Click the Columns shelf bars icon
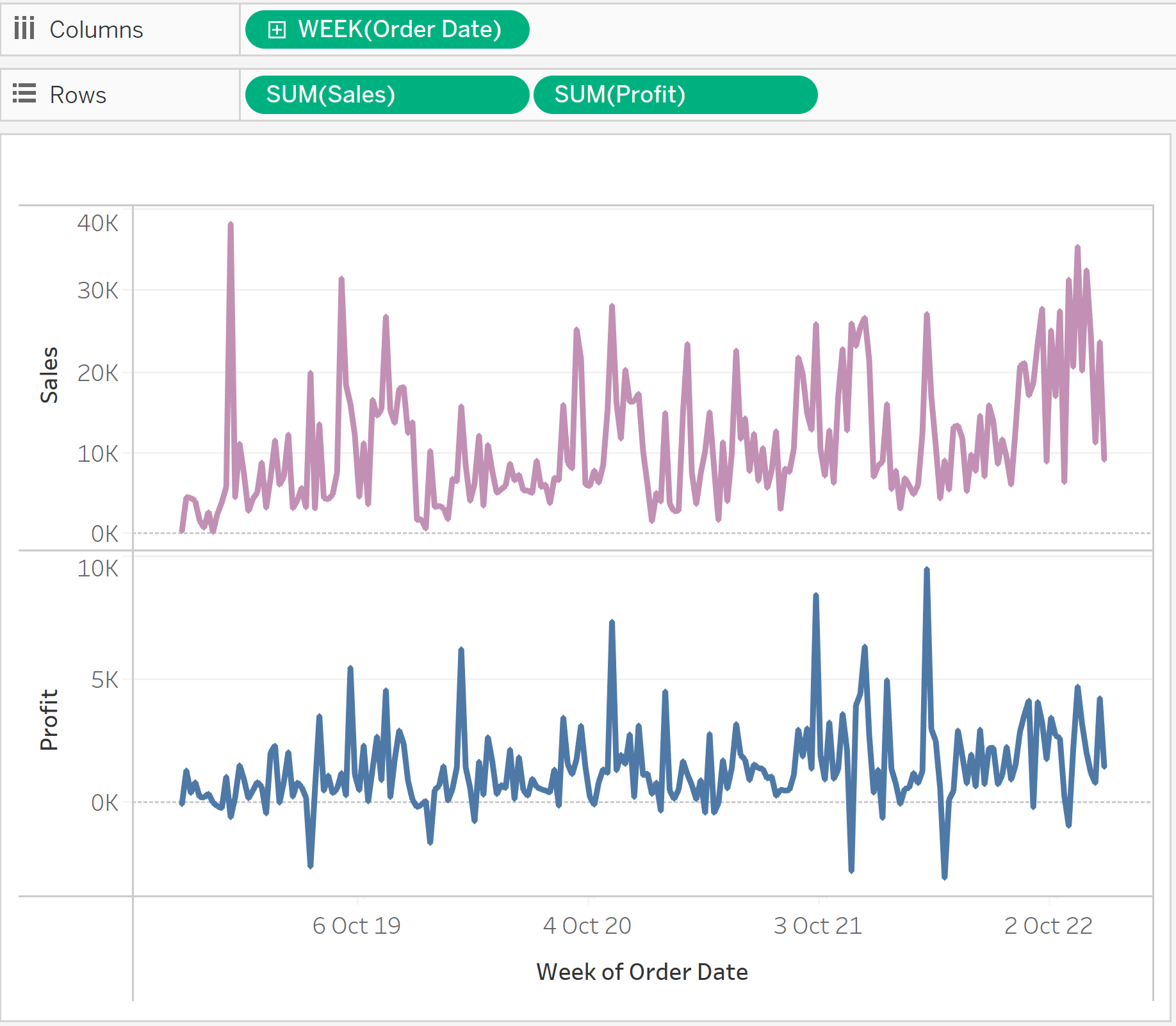 [x=24, y=29]
